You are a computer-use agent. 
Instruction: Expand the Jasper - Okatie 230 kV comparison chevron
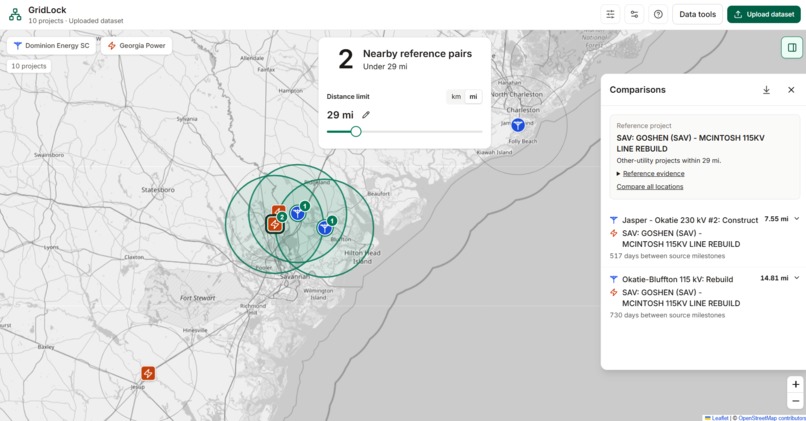796,219
